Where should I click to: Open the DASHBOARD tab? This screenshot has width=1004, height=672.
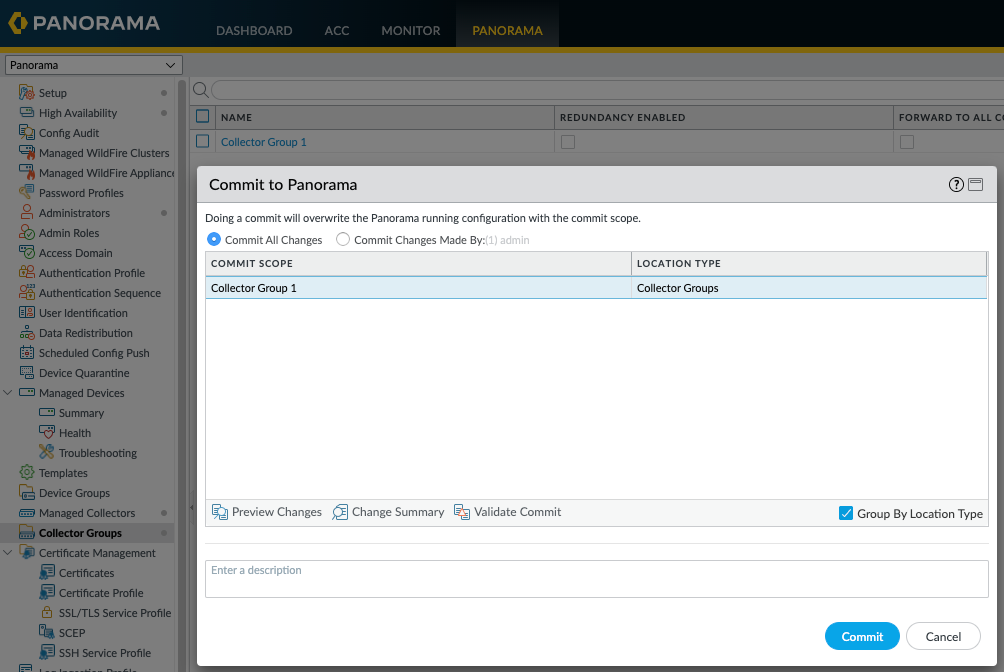click(x=254, y=30)
